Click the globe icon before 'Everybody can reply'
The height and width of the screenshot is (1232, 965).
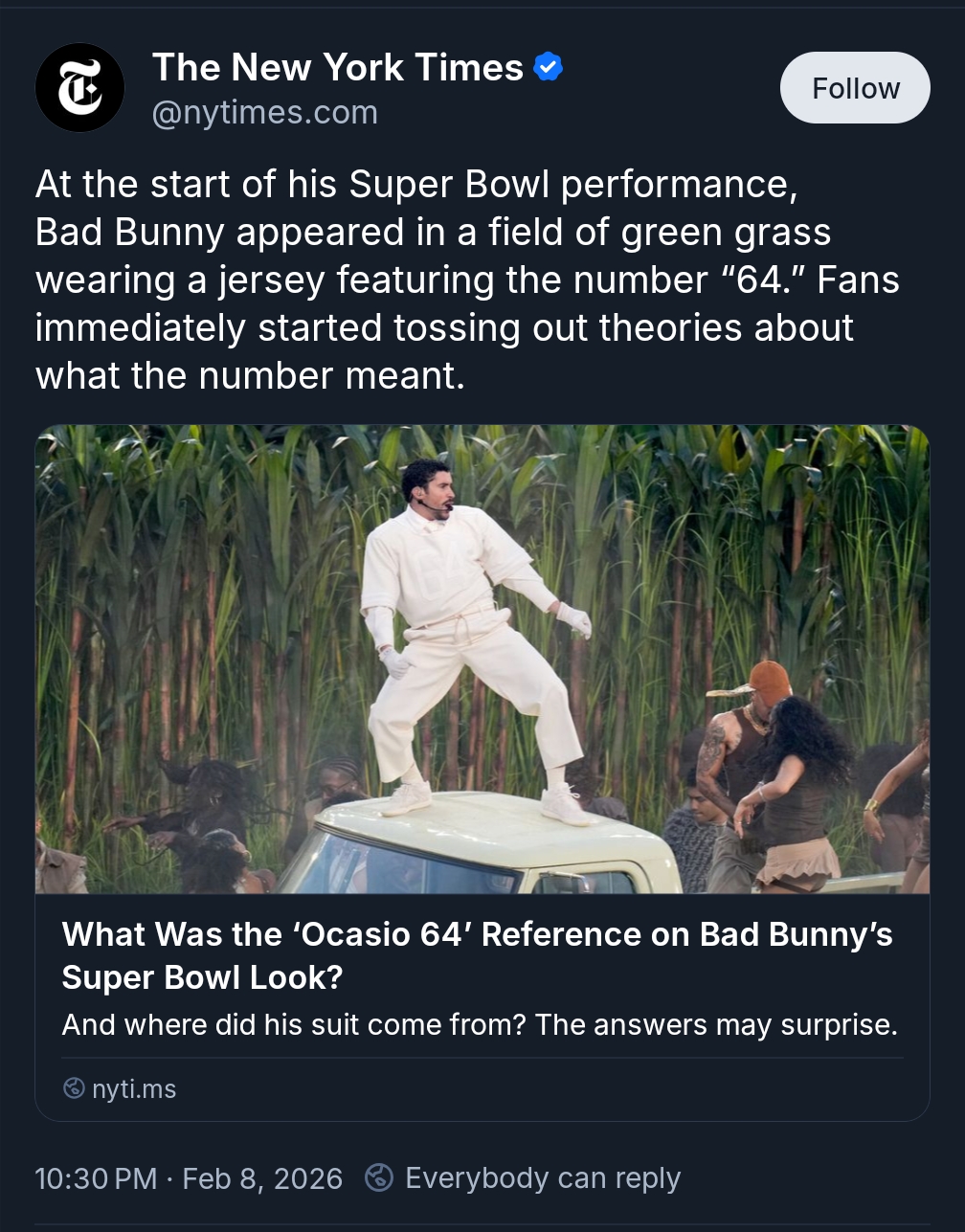[x=379, y=1177]
